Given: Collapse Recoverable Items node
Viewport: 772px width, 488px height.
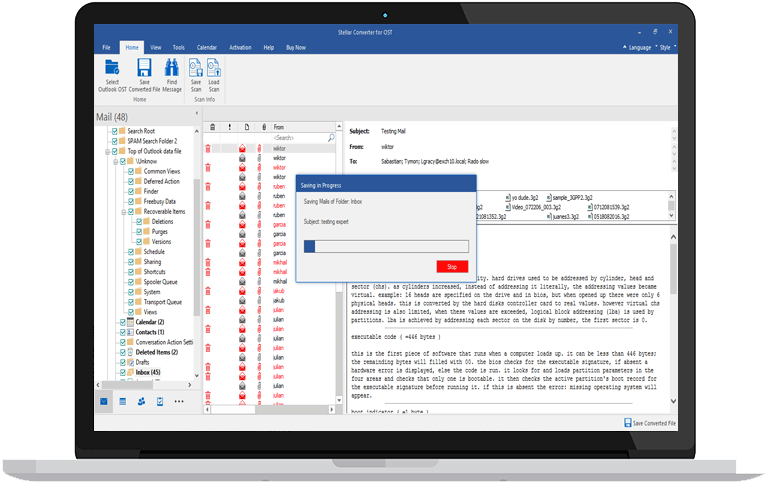Looking at the screenshot, I should 124,212.
